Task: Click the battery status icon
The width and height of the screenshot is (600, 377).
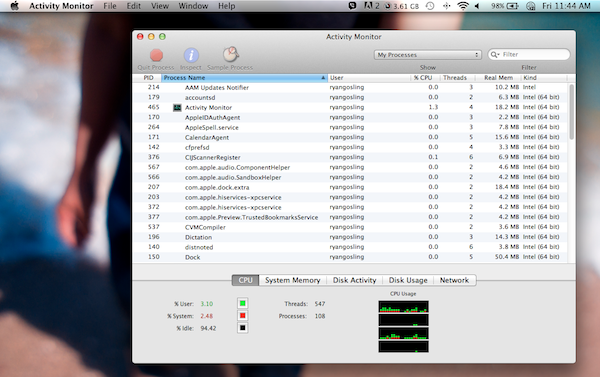Action: tap(512, 6)
